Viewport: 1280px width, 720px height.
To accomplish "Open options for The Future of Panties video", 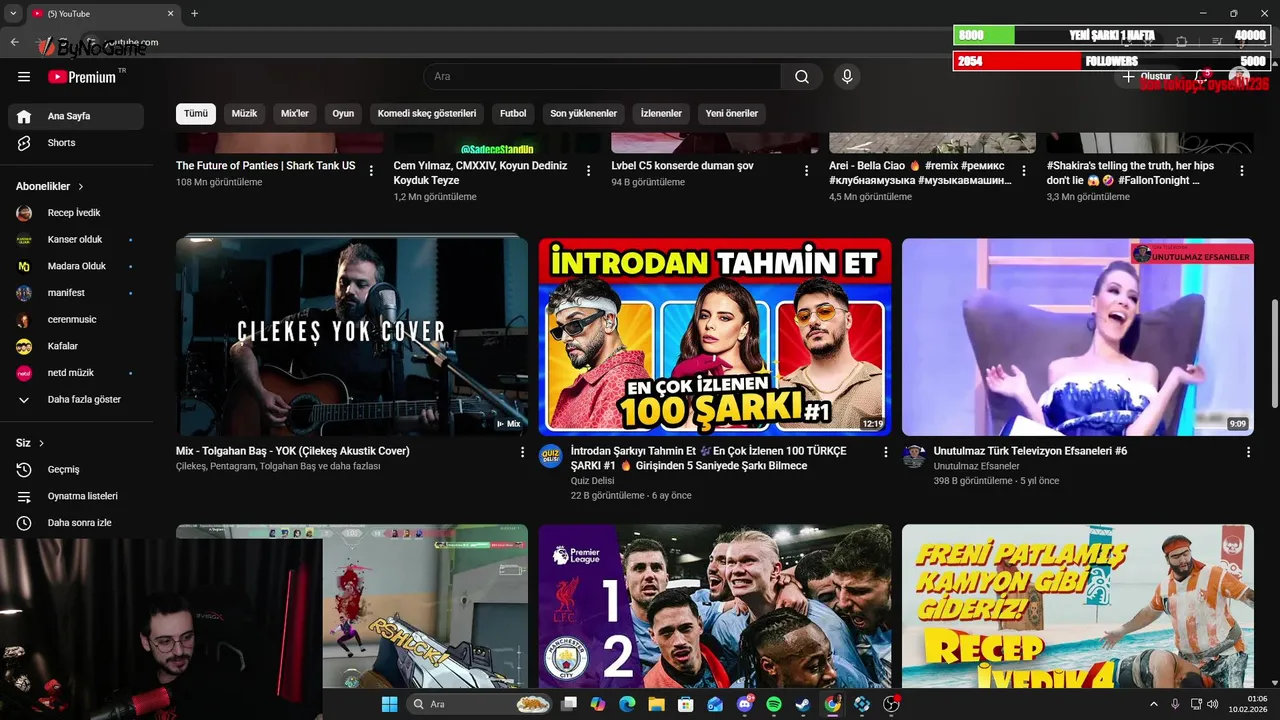I will point(371,171).
